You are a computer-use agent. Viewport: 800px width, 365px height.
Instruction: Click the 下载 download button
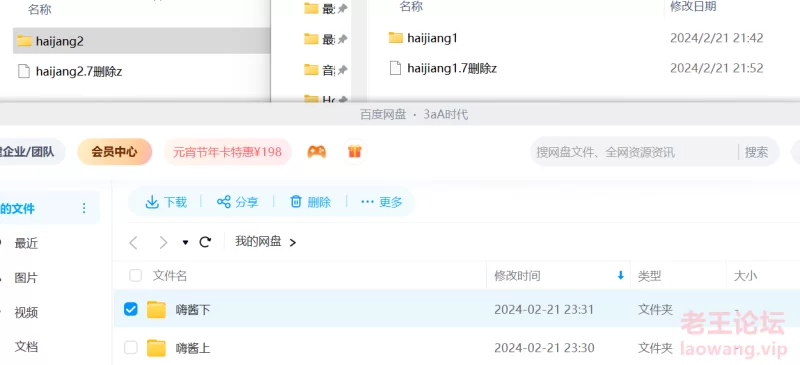(166, 202)
